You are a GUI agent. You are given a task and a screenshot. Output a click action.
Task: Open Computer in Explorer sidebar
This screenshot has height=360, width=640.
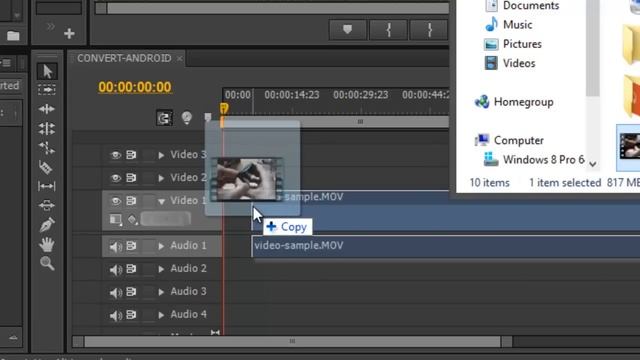pyautogui.click(x=518, y=140)
